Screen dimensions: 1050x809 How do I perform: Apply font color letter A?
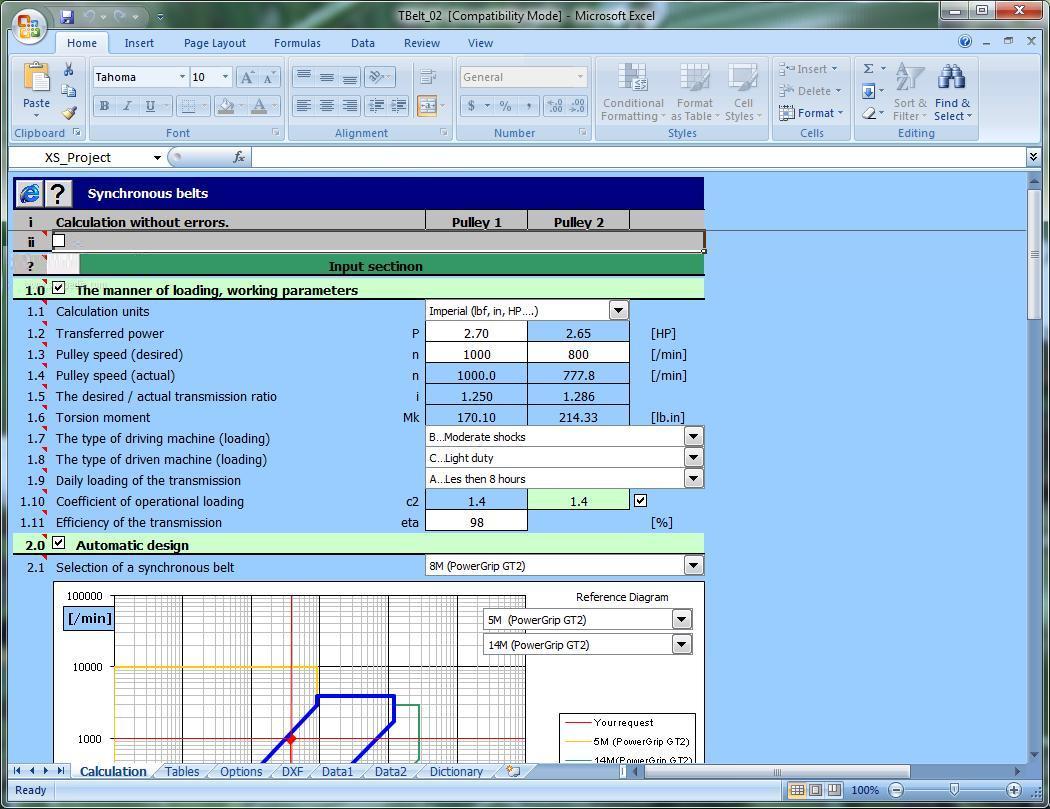coord(259,106)
